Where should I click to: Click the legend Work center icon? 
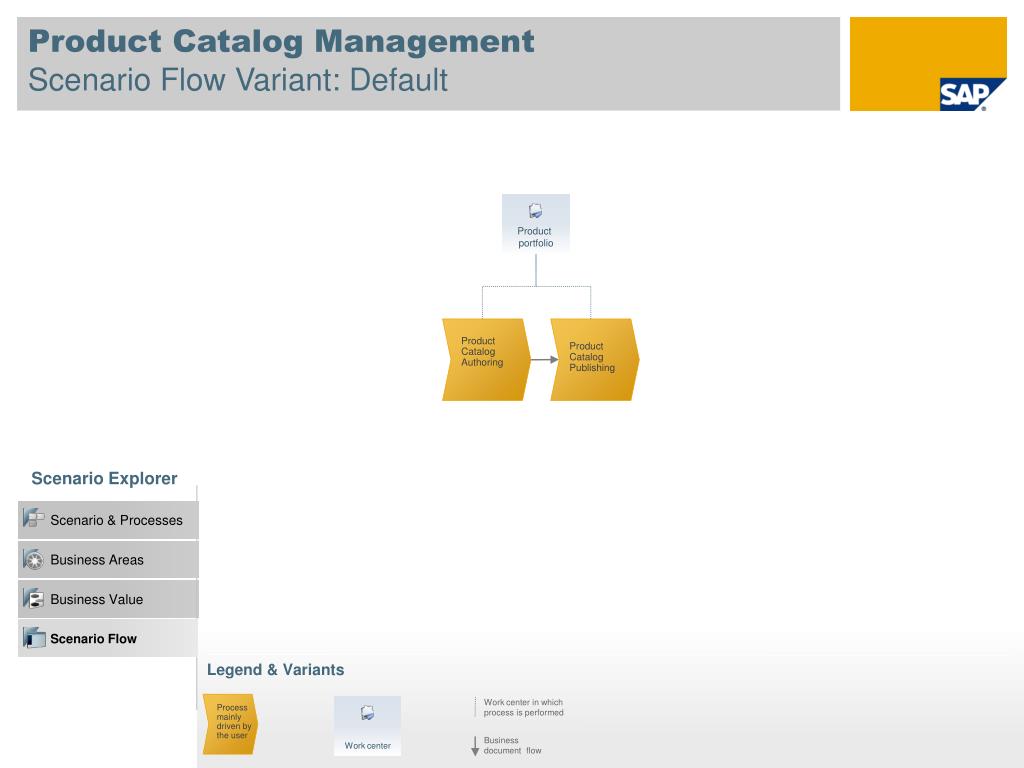368,712
